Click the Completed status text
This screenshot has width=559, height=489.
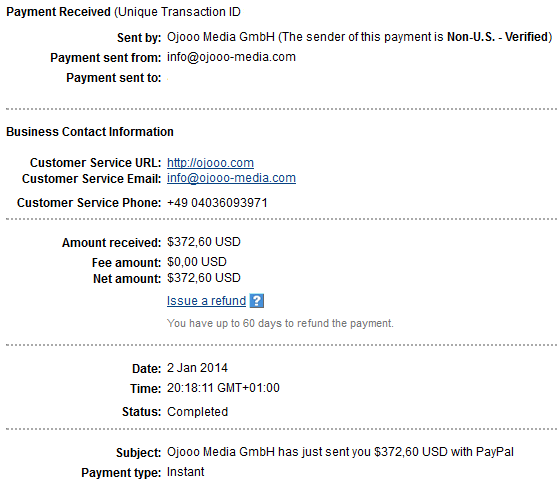click(x=198, y=412)
